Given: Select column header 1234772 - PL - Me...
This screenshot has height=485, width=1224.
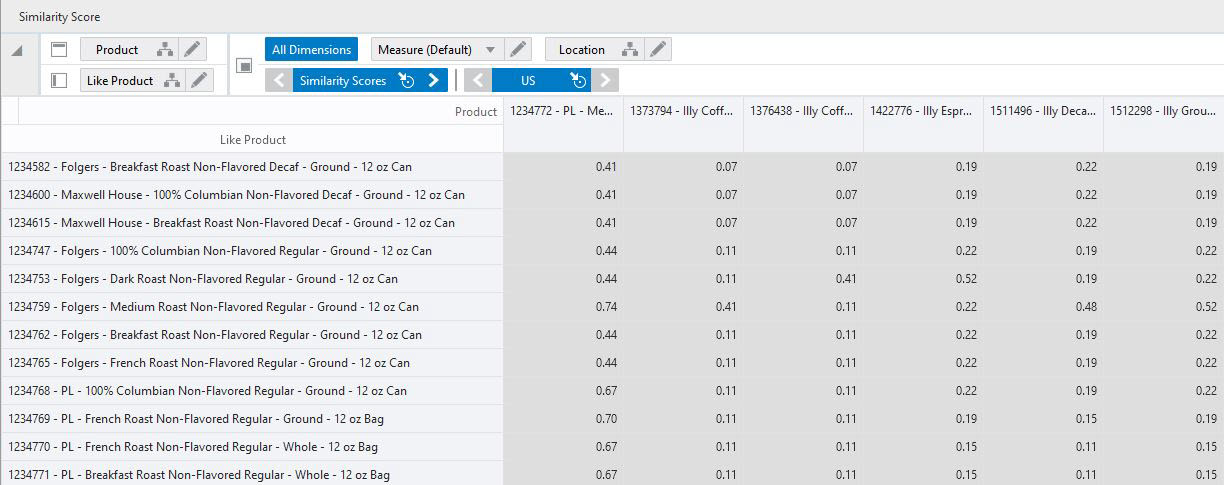Looking at the screenshot, I should tap(563, 111).
